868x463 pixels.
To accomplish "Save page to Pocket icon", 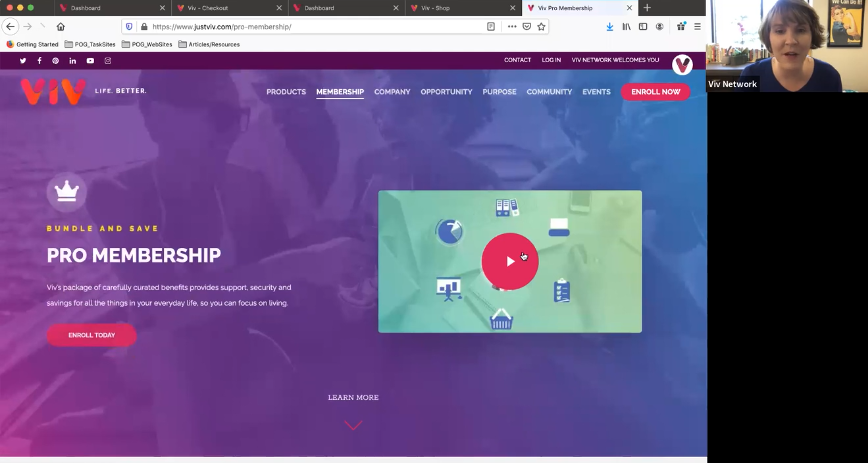I will (x=527, y=27).
